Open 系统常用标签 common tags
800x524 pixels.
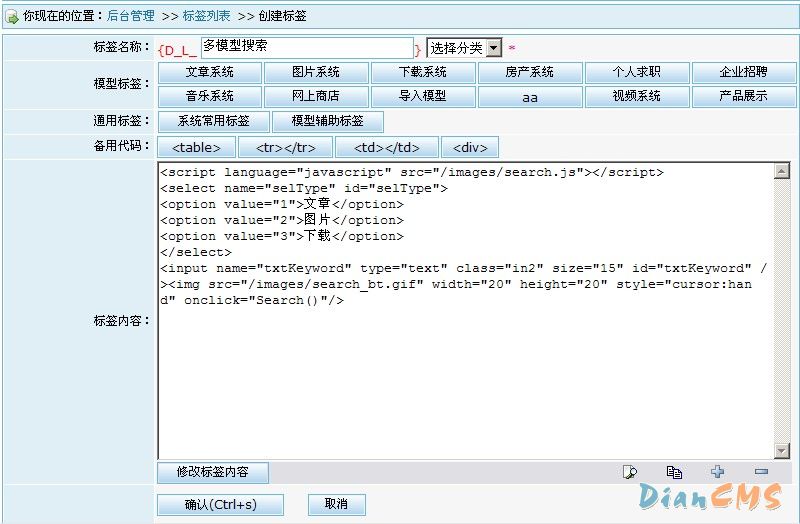[x=214, y=121]
